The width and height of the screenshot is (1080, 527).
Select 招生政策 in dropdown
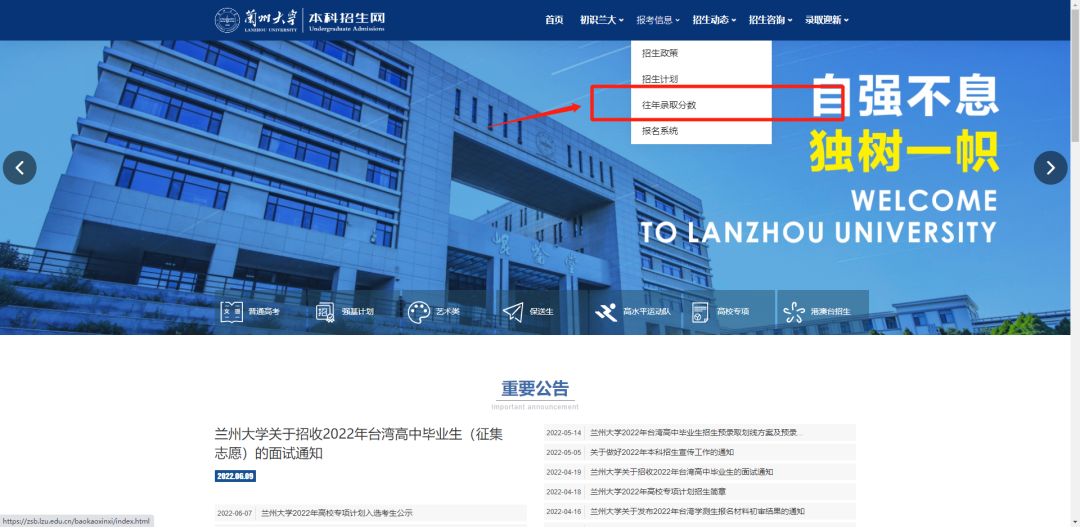701,53
